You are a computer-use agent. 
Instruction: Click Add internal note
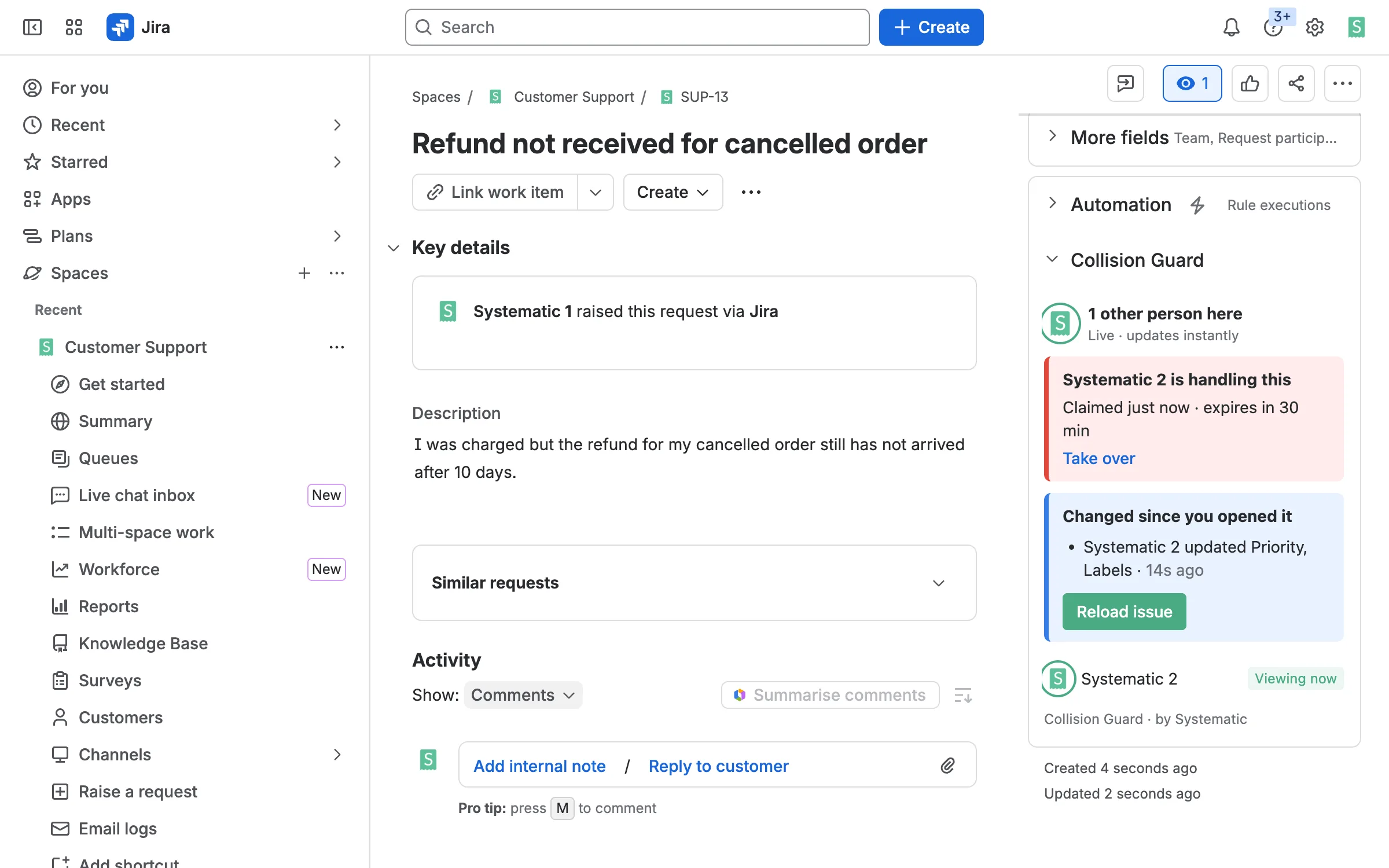click(539, 766)
